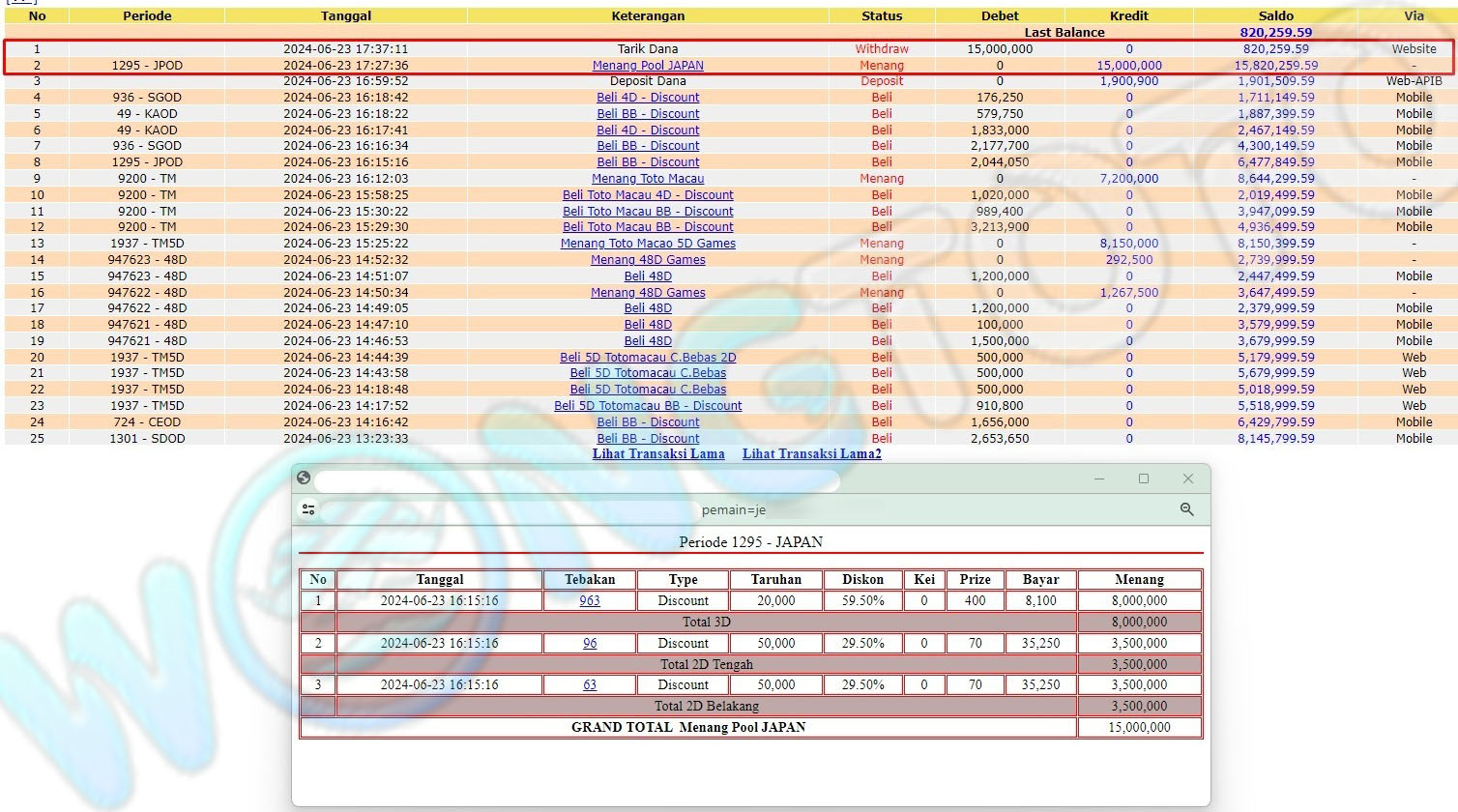Click the popup address bar showing pemain=je
This screenshot has height=812, width=1458.
click(733, 510)
